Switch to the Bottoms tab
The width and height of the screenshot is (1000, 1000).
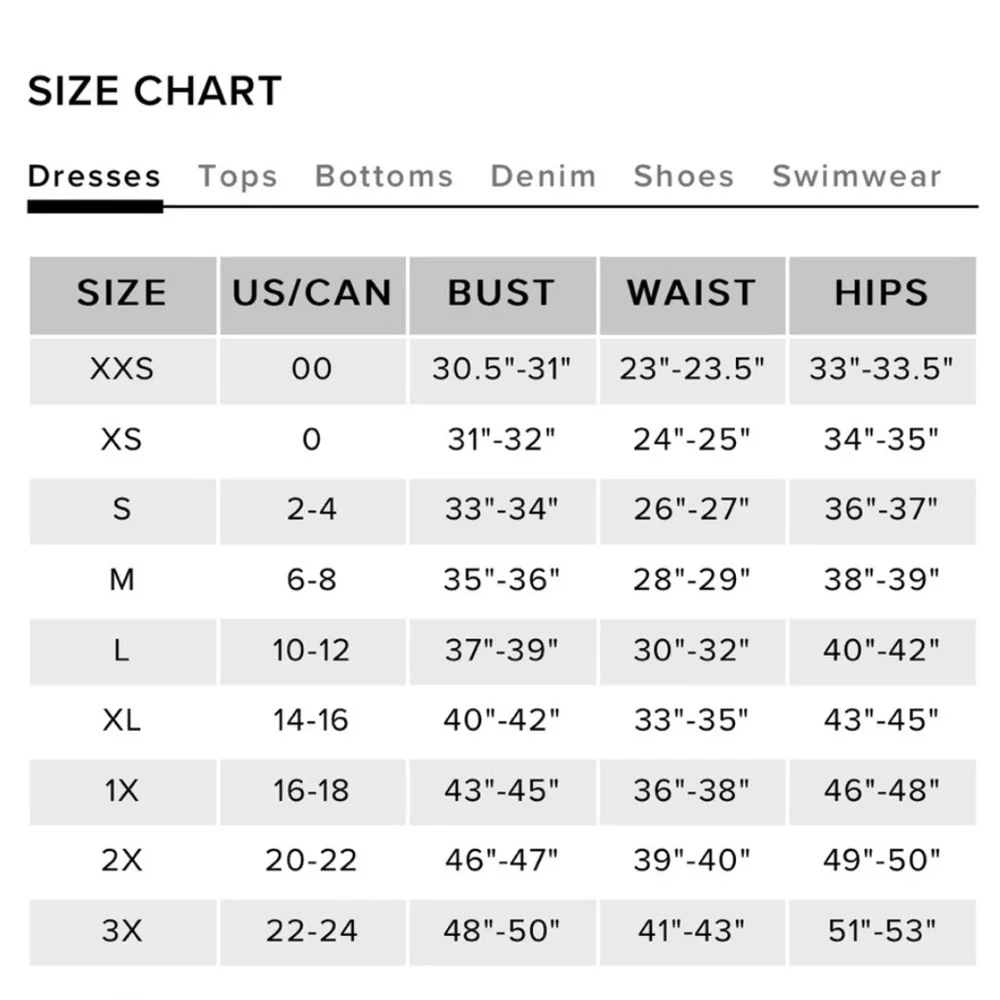[384, 176]
